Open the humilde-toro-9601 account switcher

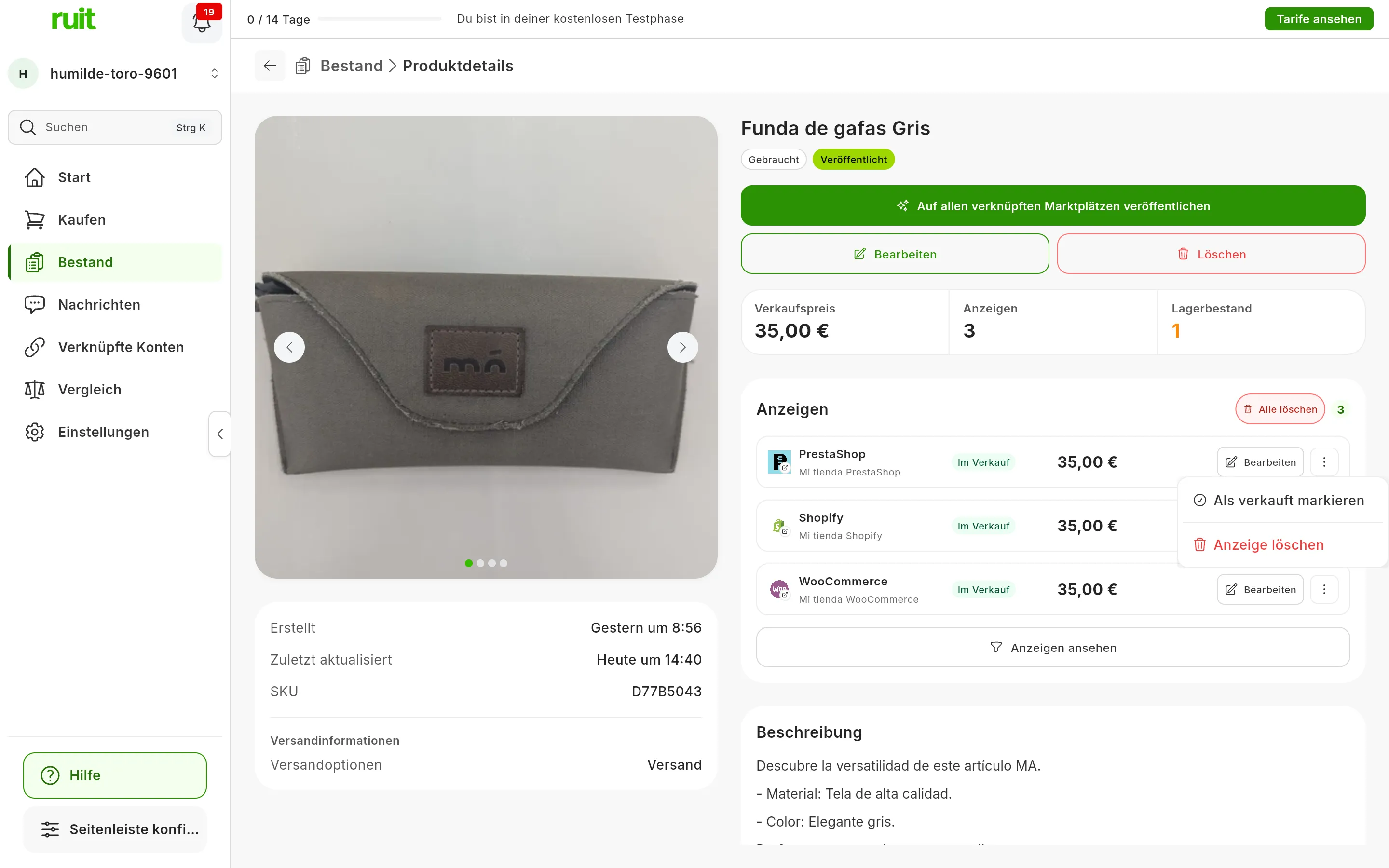coord(115,73)
